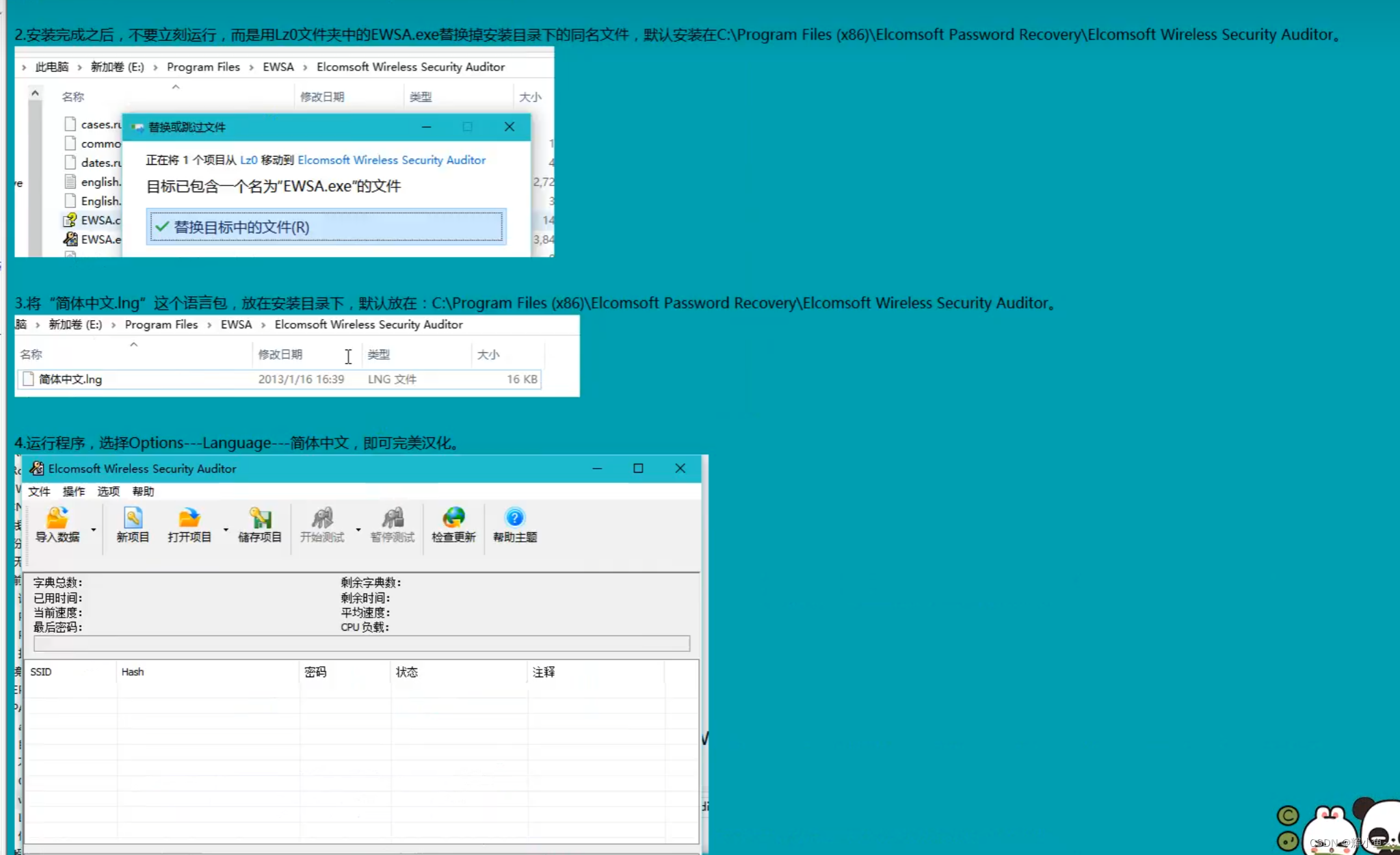1400x855 pixels.
Task: Click the EWSA.e executable file icon
Action: (70, 239)
